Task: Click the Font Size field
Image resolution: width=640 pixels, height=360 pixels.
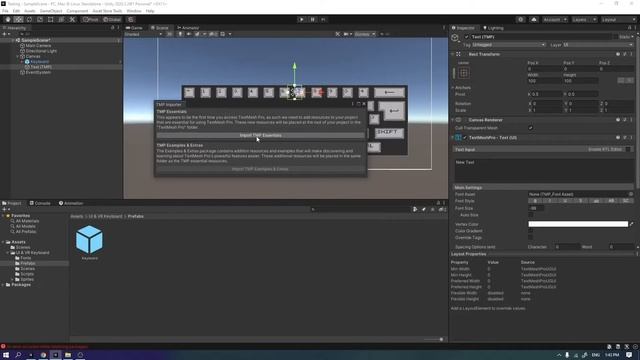Action: 536,208
